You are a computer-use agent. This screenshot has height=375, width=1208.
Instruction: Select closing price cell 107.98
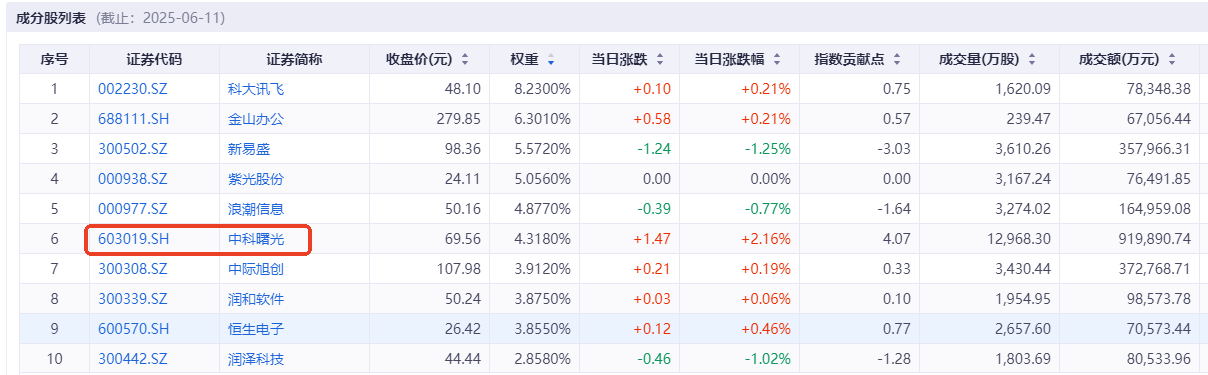click(459, 269)
